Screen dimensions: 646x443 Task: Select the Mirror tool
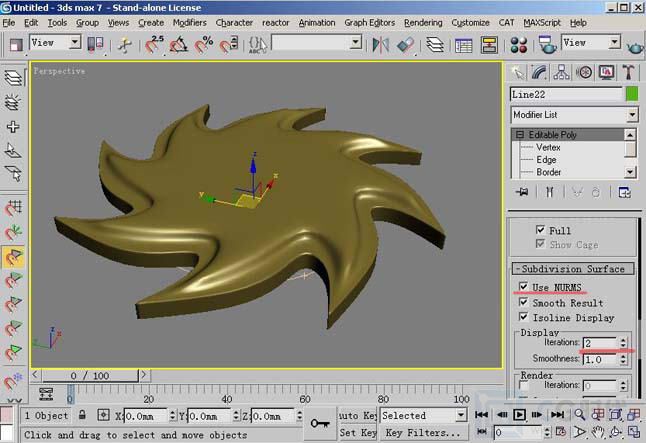[x=380, y=45]
